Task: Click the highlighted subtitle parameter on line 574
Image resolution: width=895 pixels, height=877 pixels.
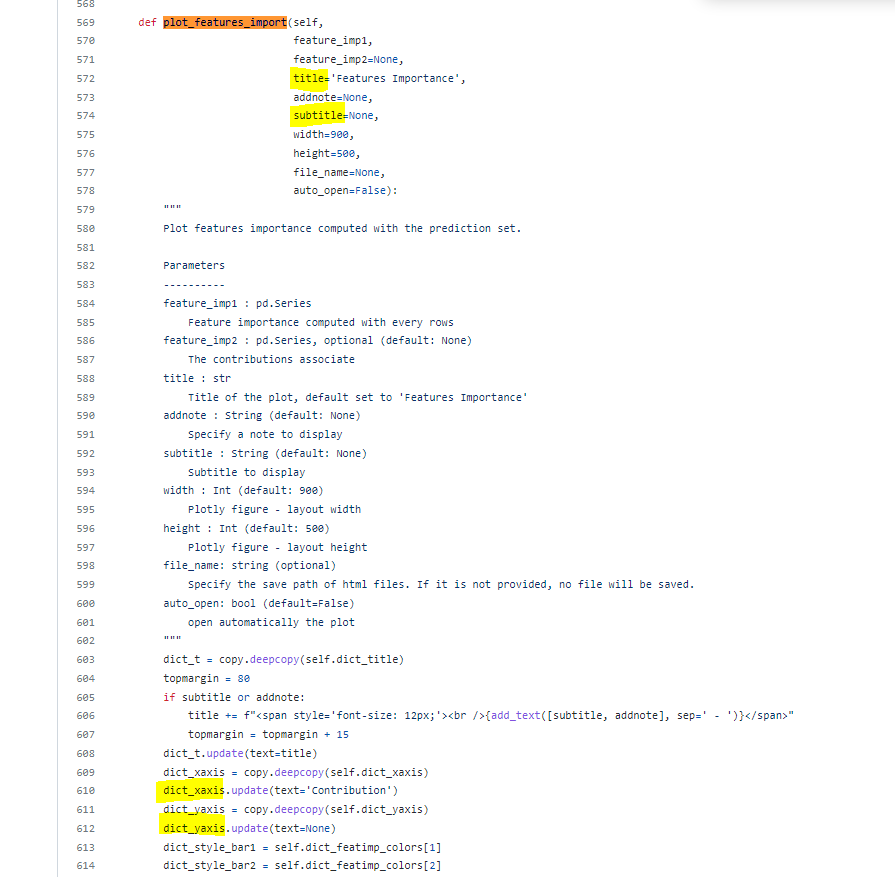Action: [x=318, y=115]
